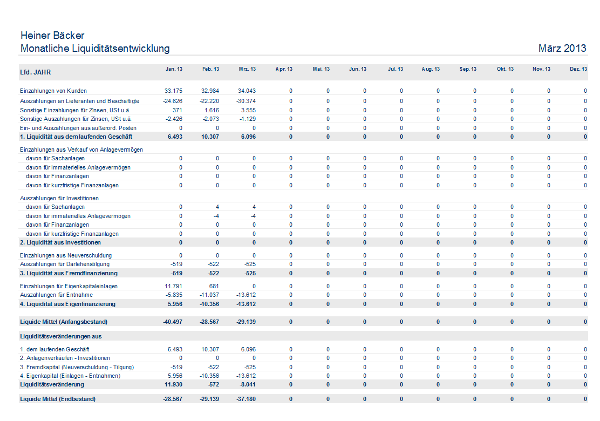This screenshot has width=600, height=421.
Task: Click the 'Auszahlungen an Lieferanten und Beschäftigte' label
Action: 80,101
